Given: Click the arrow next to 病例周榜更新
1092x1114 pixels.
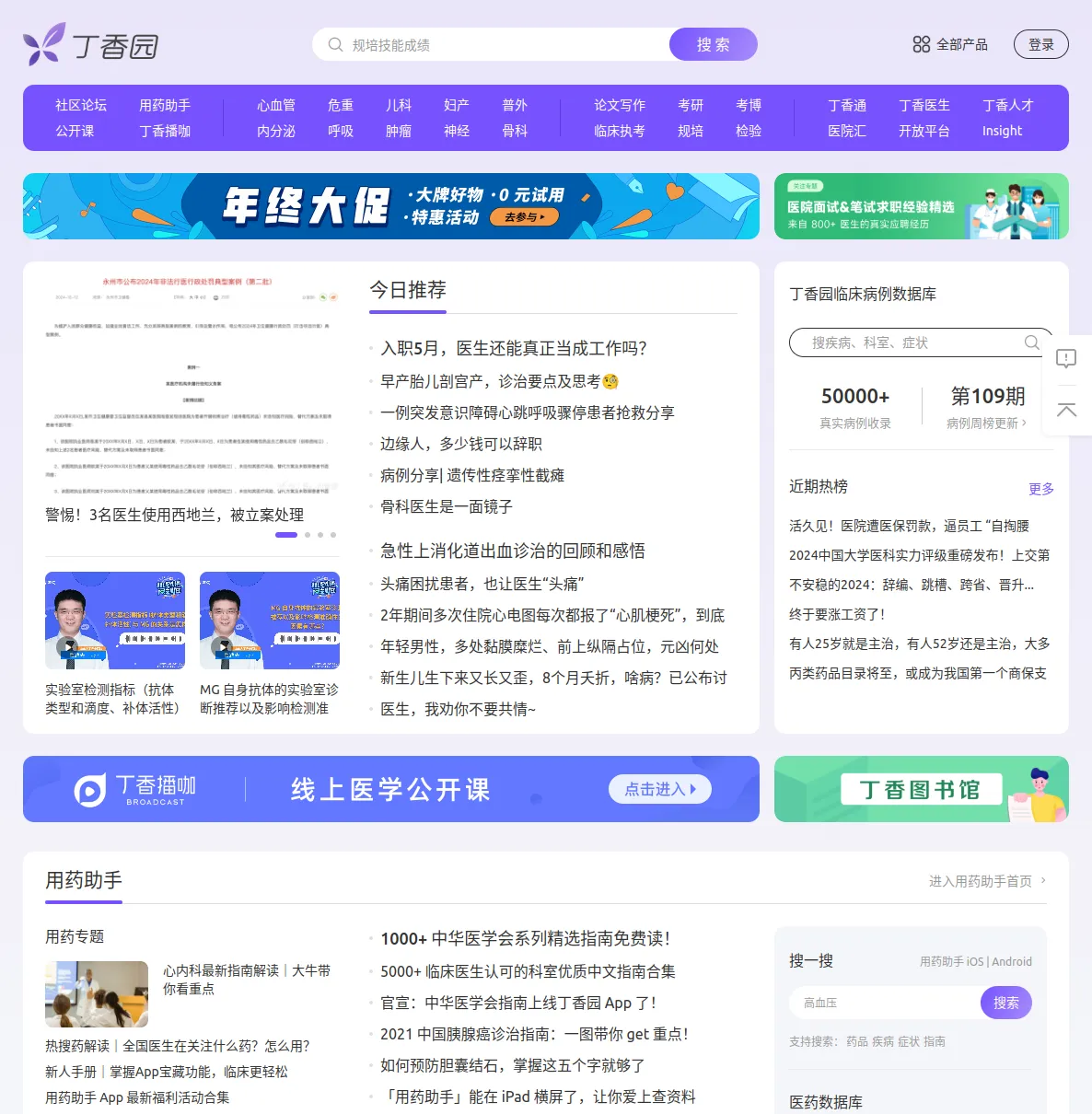Looking at the screenshot, I should [x=1024, y=423].
